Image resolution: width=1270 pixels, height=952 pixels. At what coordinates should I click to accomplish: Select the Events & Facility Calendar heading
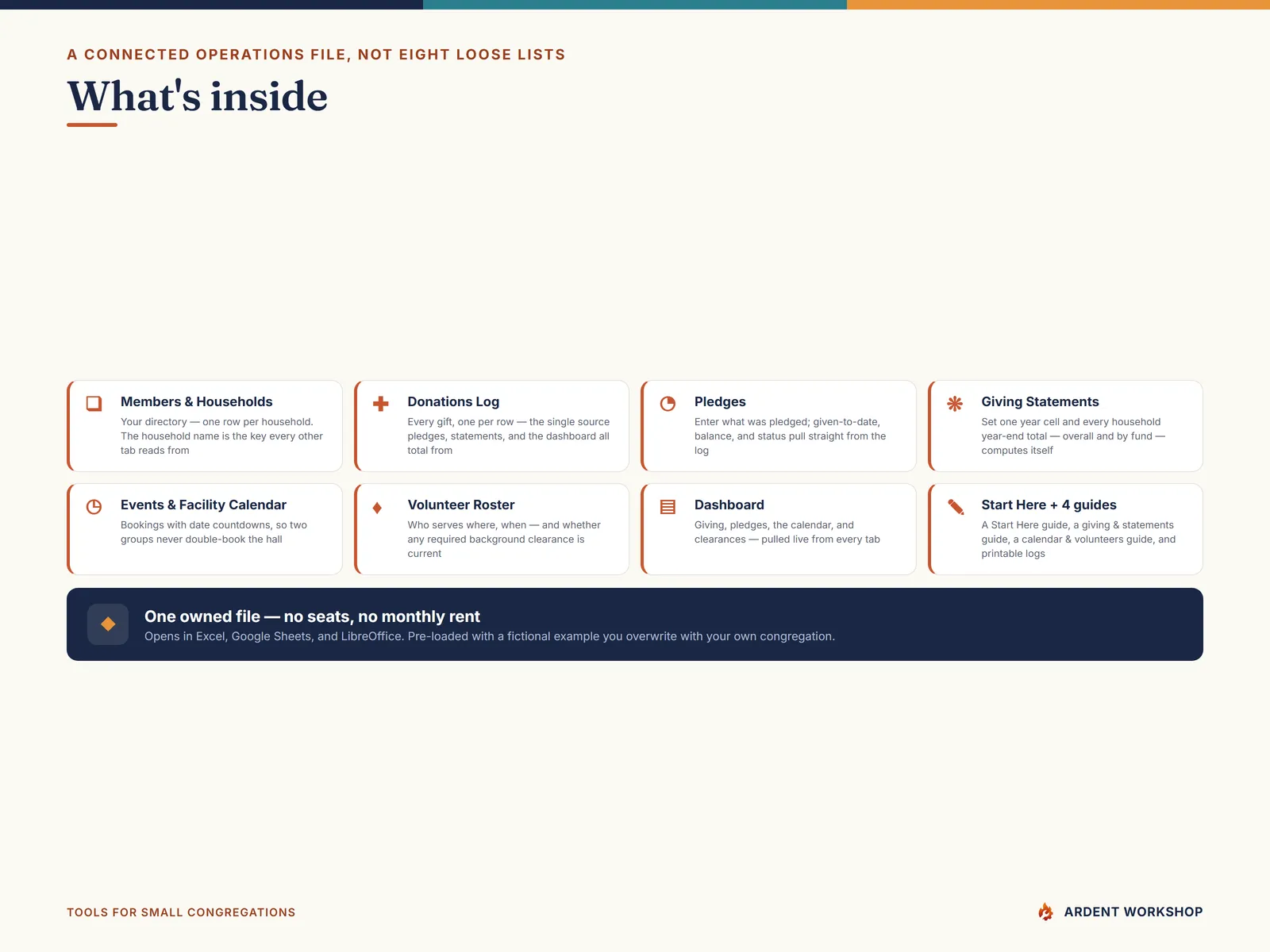pyautogui.click(x=203, y=505)
